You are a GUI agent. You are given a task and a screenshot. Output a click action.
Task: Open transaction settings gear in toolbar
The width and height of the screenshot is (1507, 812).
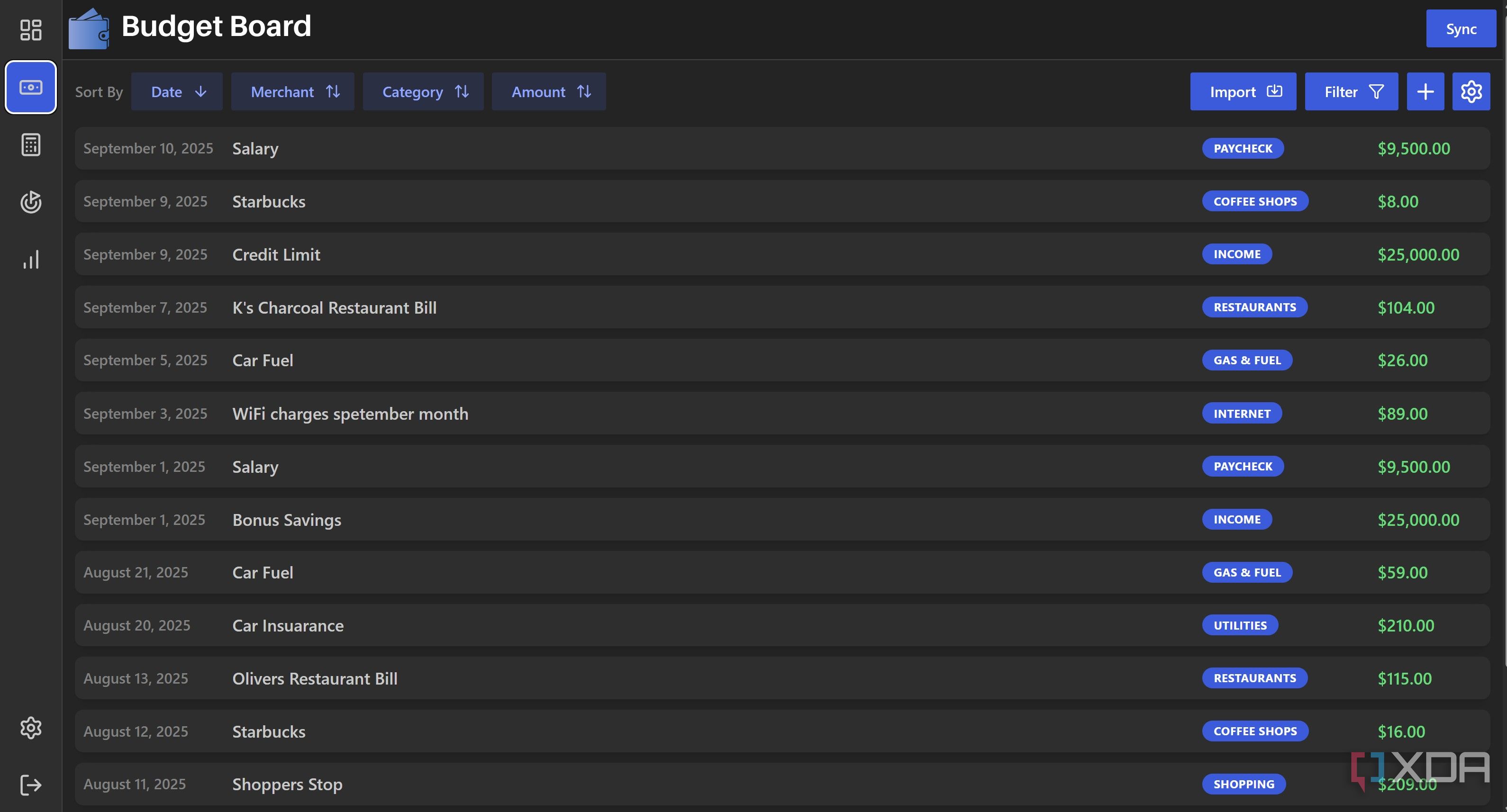pos(1471,91)
